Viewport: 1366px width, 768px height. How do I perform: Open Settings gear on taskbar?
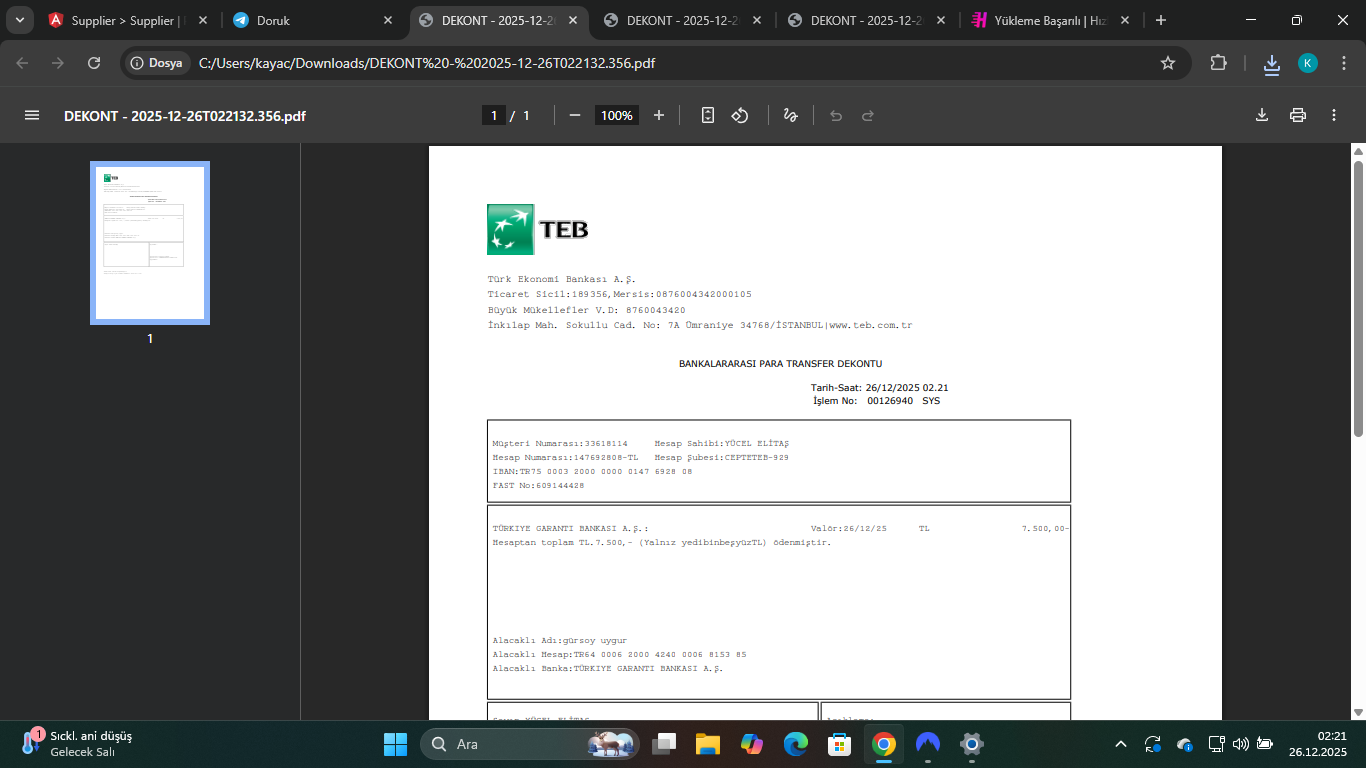(x=972, y=744)
